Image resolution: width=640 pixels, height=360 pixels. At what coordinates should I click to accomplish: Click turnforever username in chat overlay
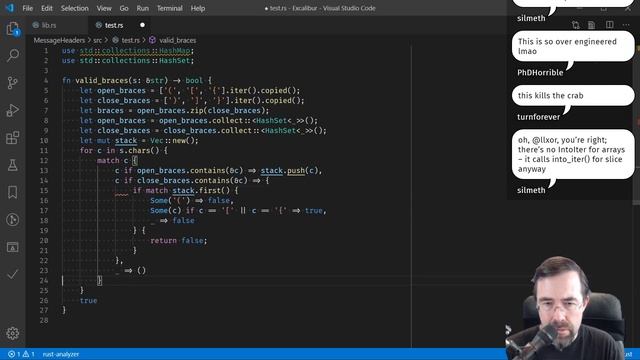click(538, 117)
